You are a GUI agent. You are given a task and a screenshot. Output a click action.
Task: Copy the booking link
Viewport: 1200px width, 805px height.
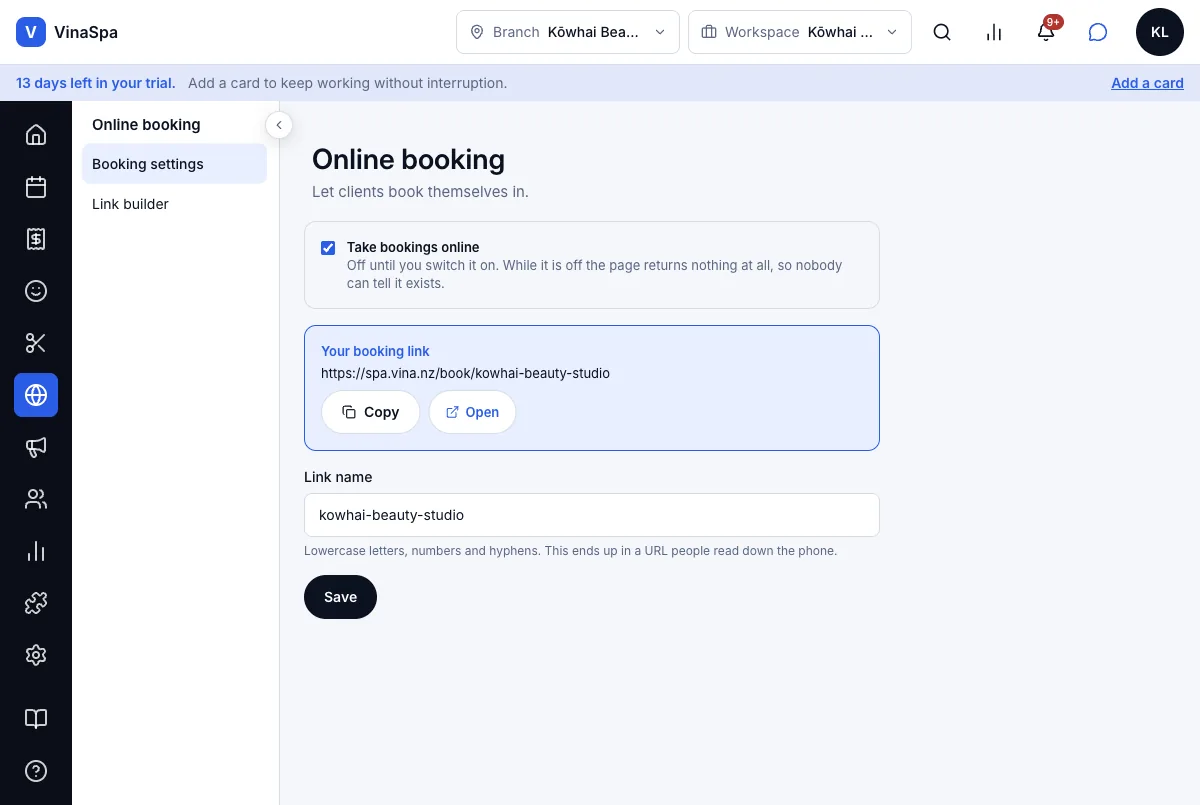370,412
